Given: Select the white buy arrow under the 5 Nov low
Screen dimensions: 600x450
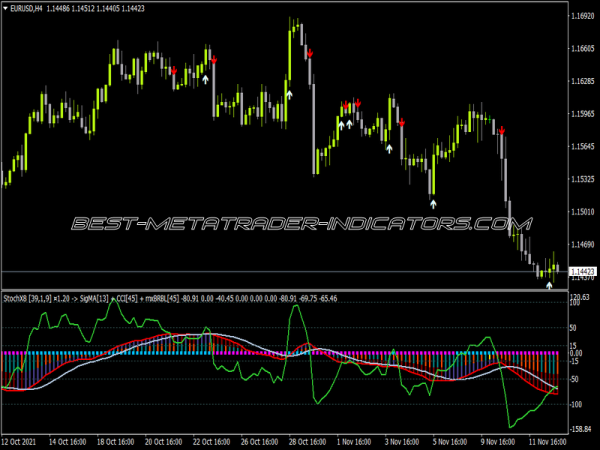Looking at the screenshot, I should point(433,204).
